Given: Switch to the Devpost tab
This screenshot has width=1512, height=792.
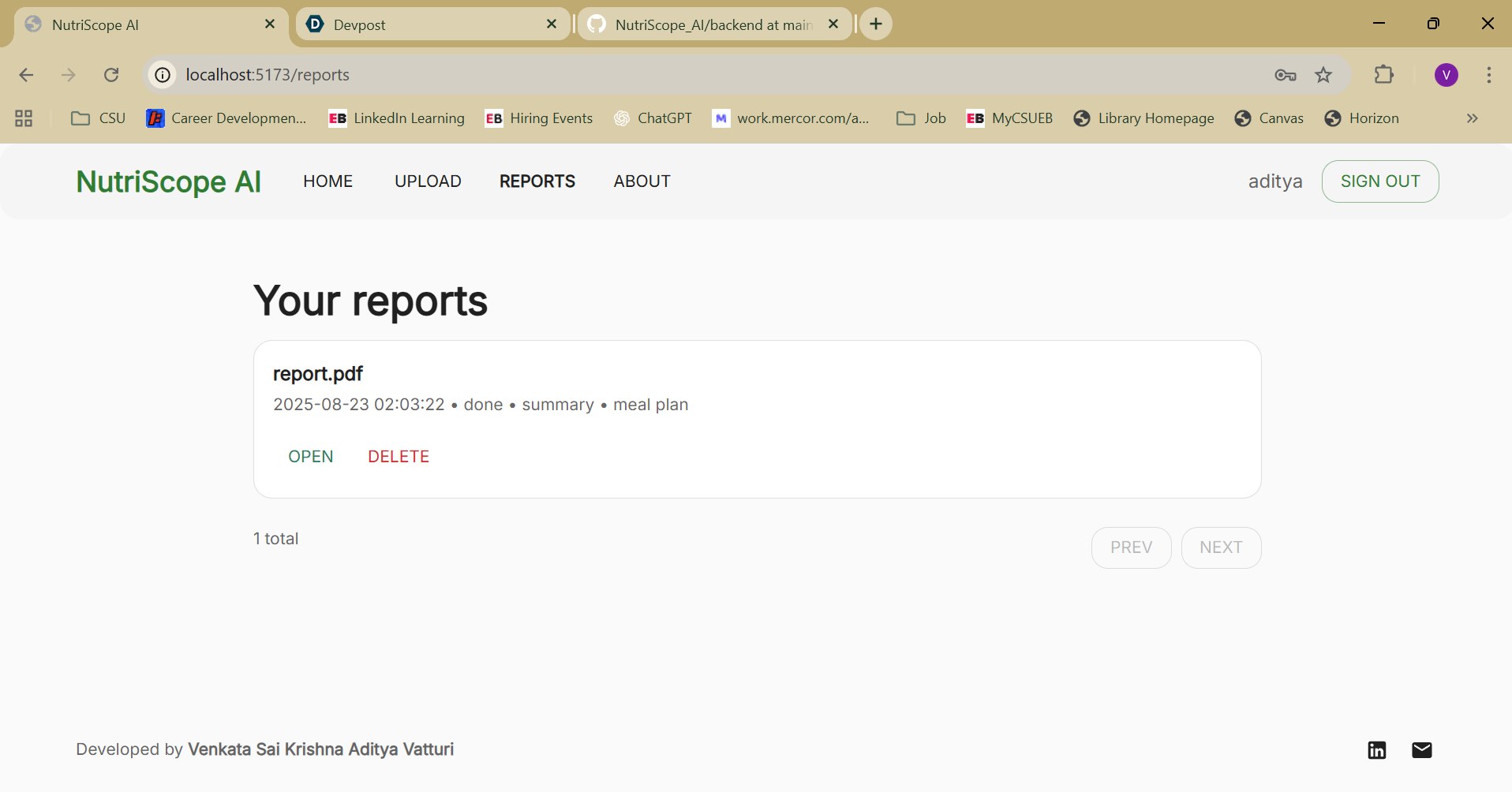Looking at the screenshot, I should (x=432, y=24).
